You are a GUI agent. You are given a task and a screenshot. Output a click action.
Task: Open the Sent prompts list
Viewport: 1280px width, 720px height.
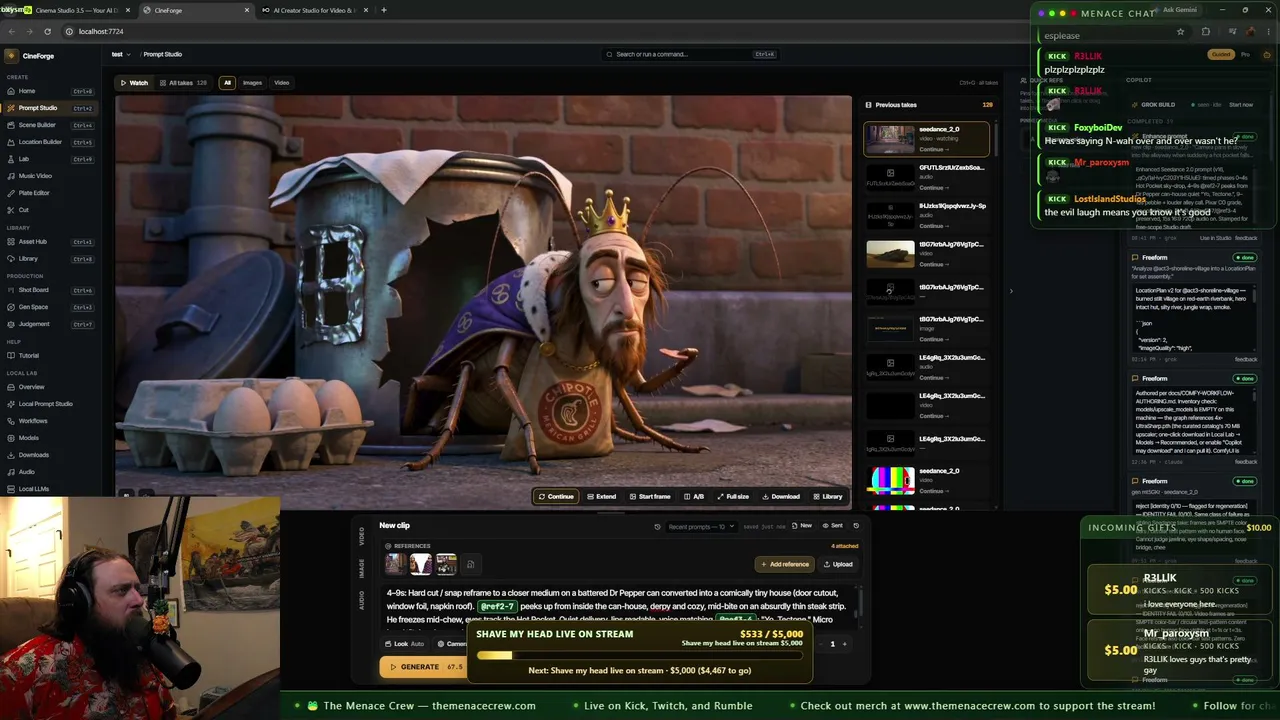[833, 526]
